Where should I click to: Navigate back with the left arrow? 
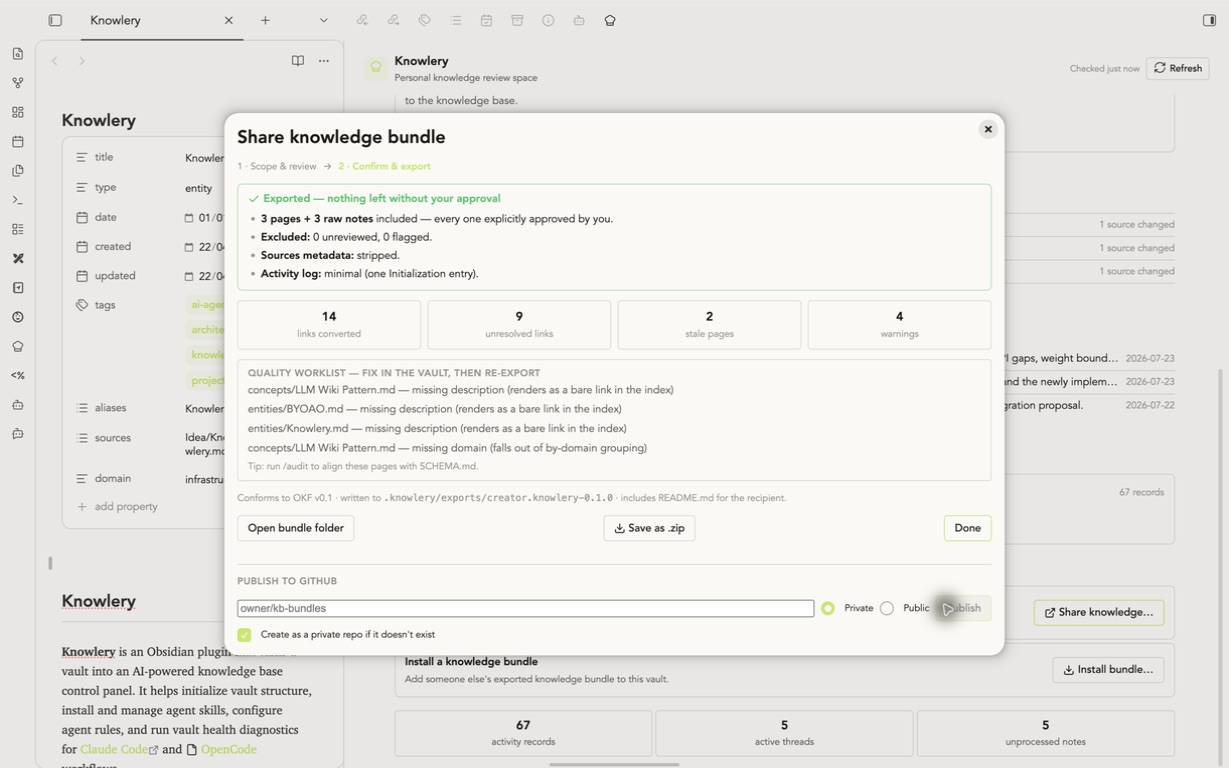(x=55, y=61)
